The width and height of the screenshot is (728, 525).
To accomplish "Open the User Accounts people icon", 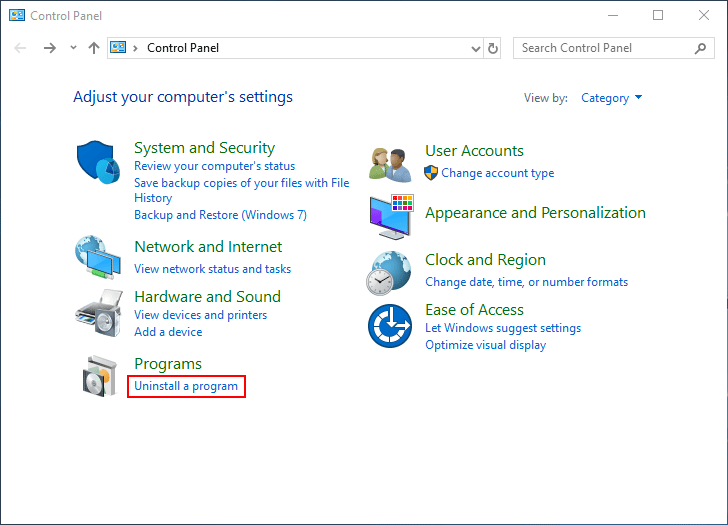I will pos(390,164).
